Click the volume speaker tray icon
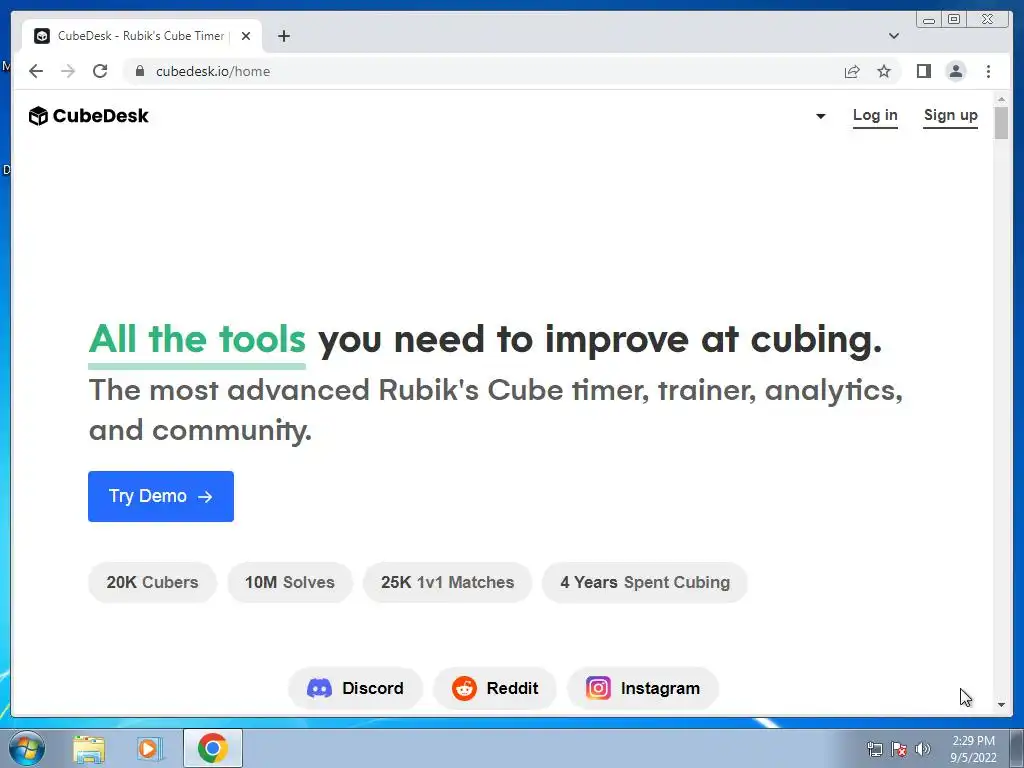The width and height of the screenshot is (1024, 768). pyautogui.click(x=922, y=749)
